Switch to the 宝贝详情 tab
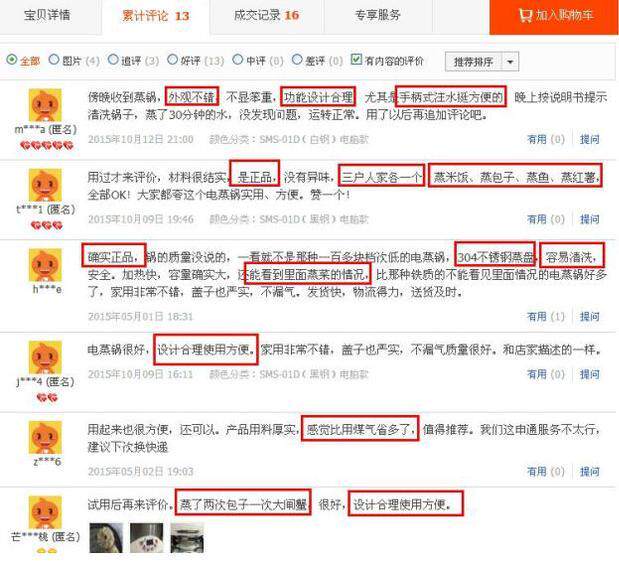Screen dimensions: 619x561 47,15
